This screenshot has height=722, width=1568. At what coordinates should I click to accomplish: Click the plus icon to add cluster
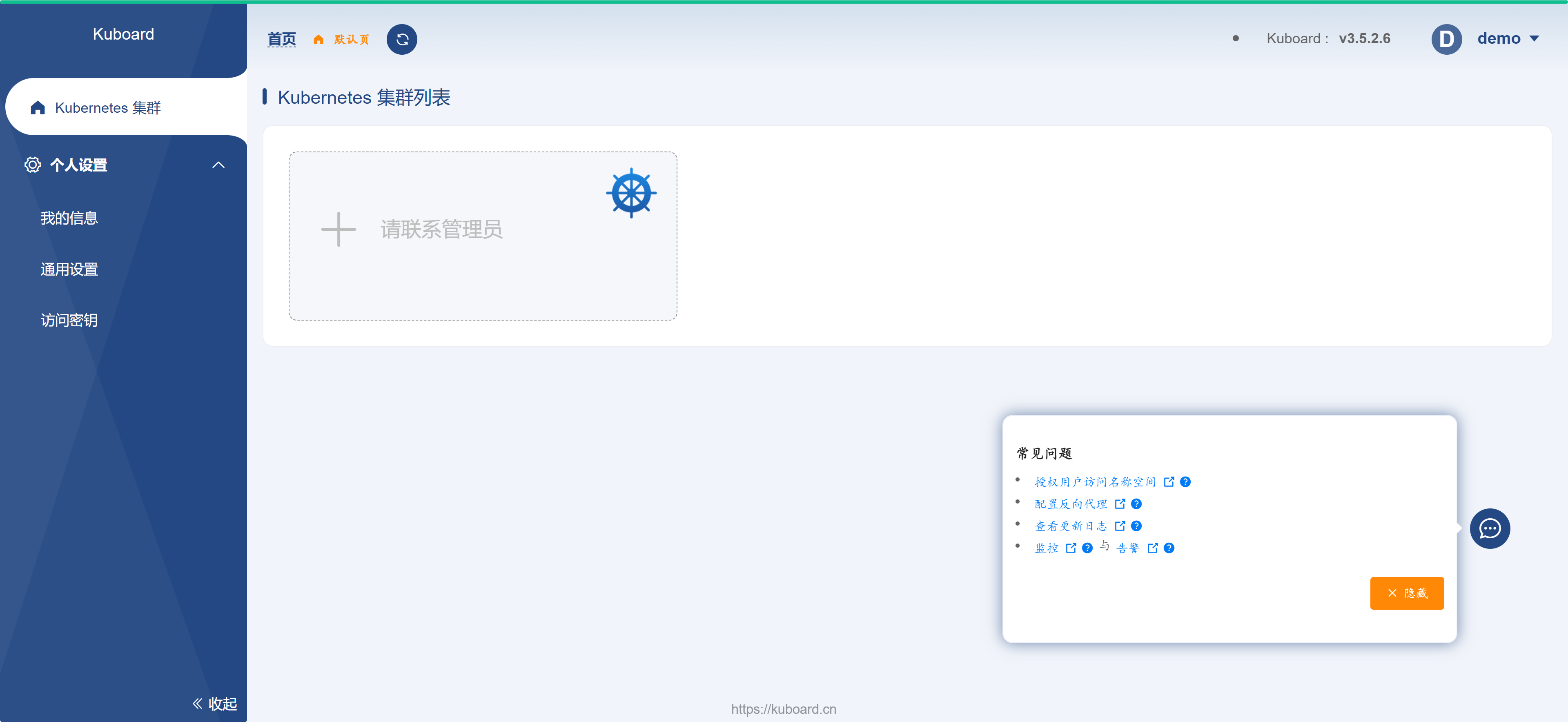(339, 230)
